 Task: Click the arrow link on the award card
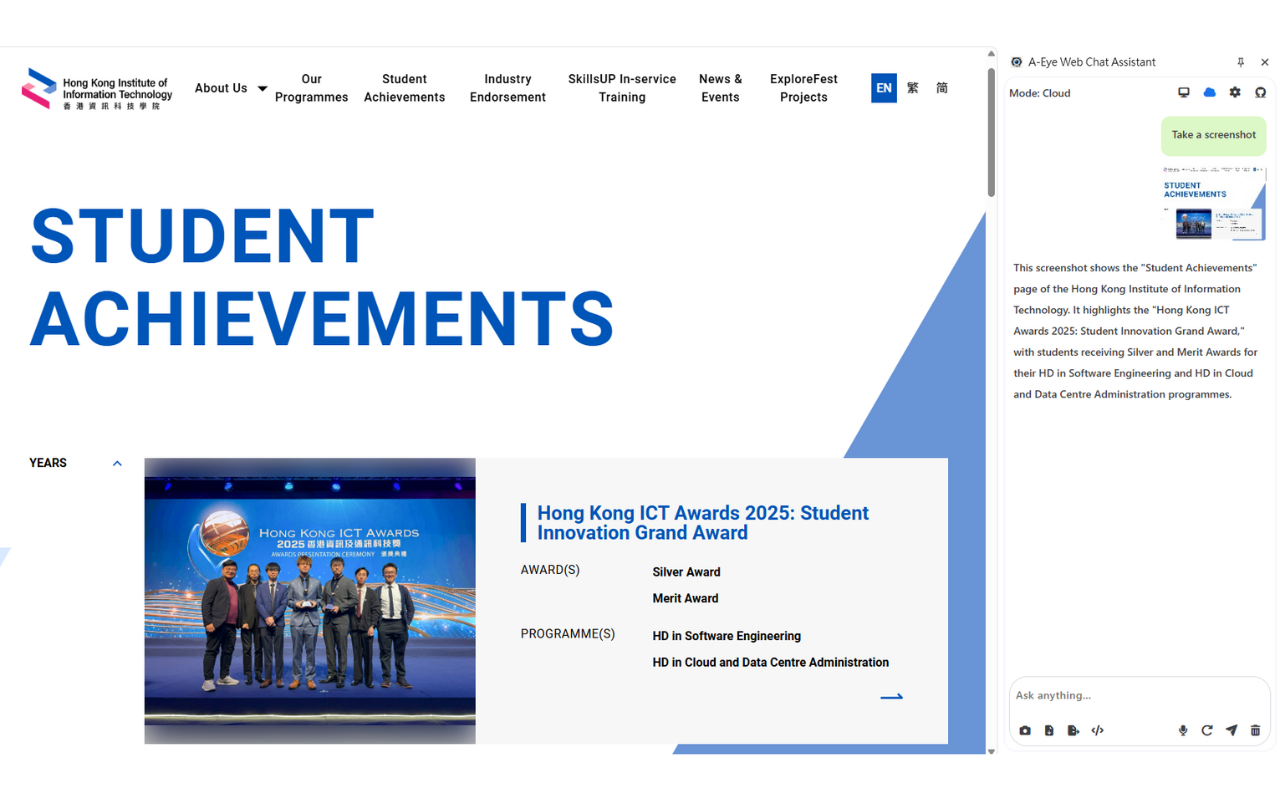coord(892,697)
